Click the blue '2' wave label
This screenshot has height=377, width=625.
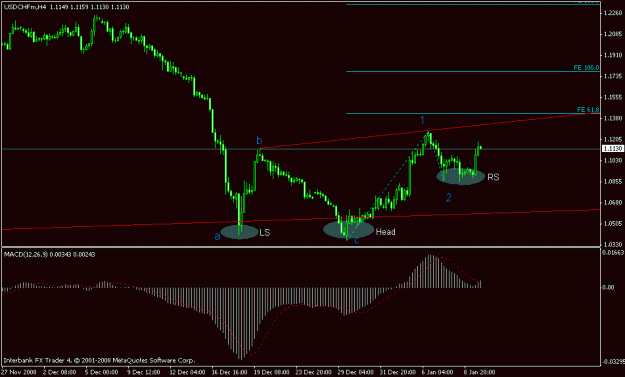[448, 198]
